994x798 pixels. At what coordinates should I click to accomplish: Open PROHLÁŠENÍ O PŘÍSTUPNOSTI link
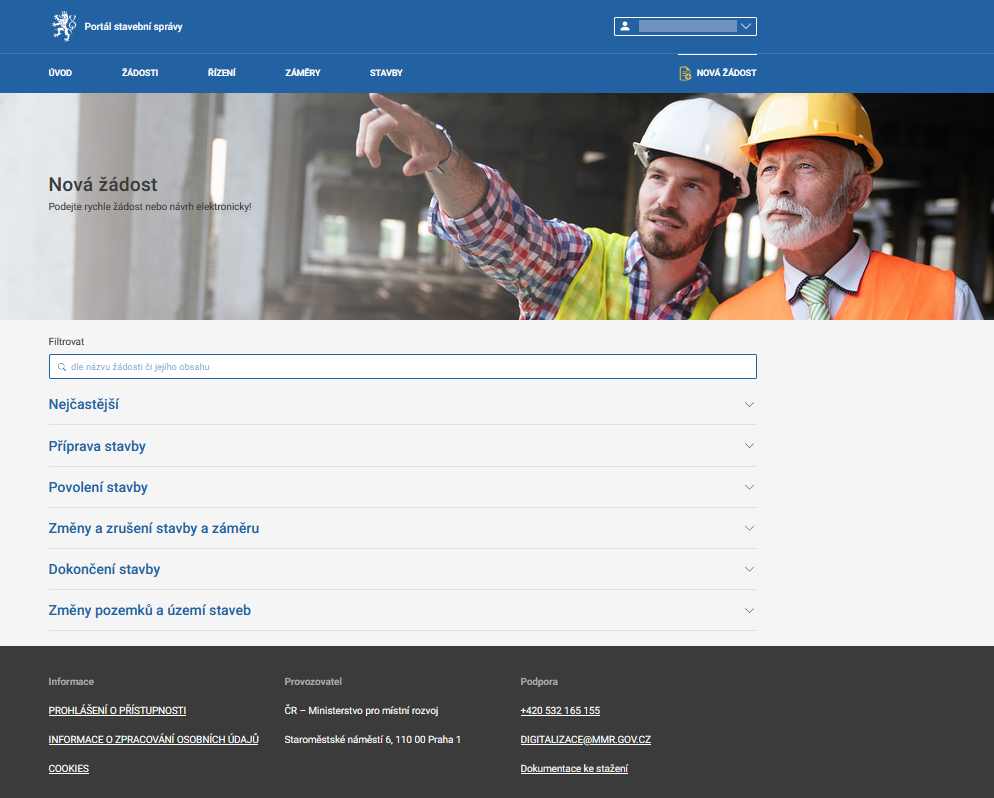117,711
